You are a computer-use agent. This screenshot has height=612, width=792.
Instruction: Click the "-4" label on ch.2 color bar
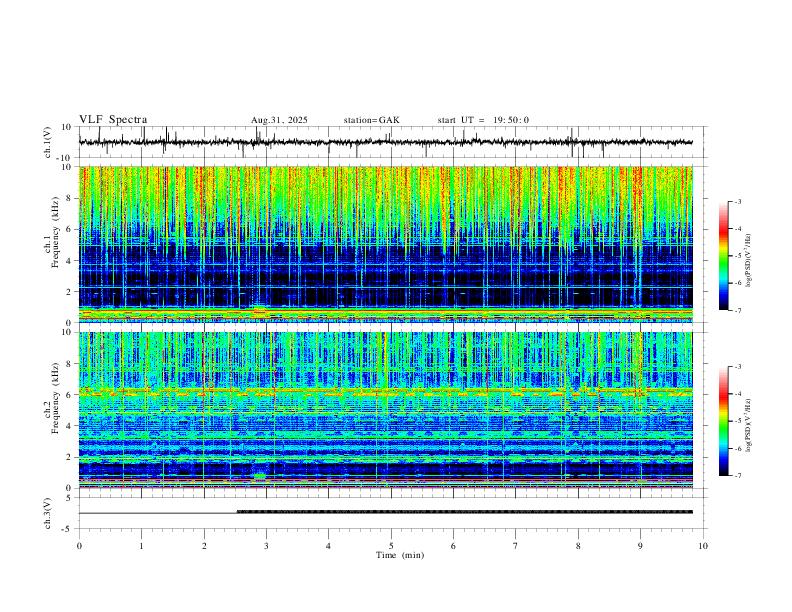[738, 393]
